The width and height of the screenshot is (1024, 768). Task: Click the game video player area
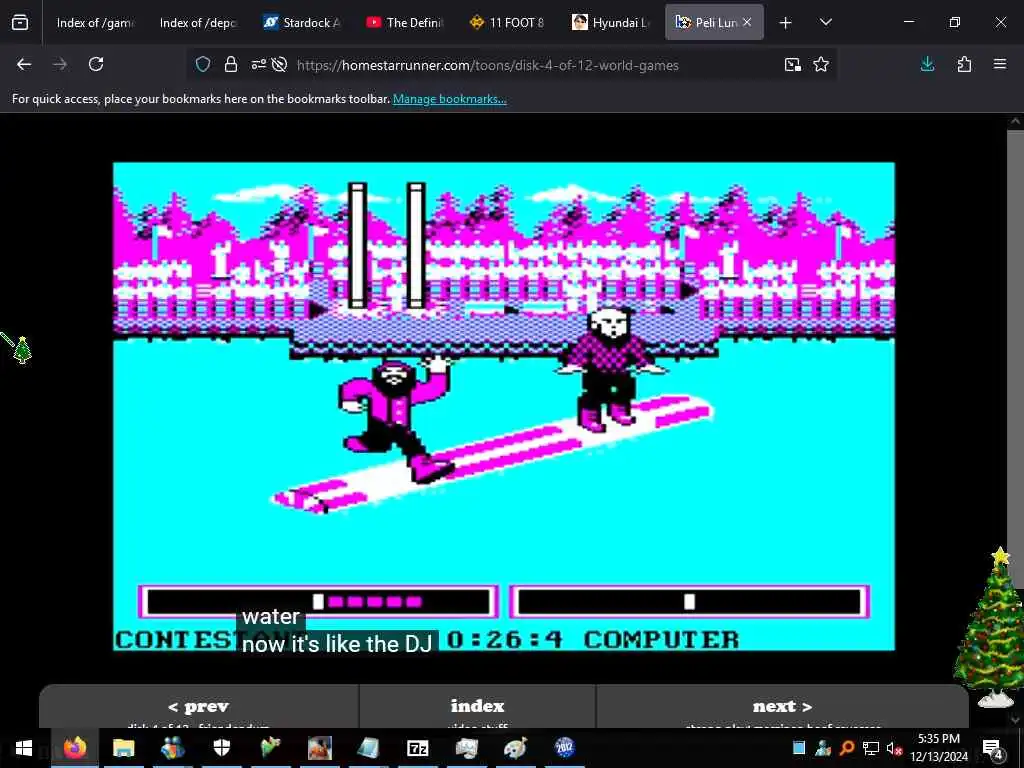504,406
